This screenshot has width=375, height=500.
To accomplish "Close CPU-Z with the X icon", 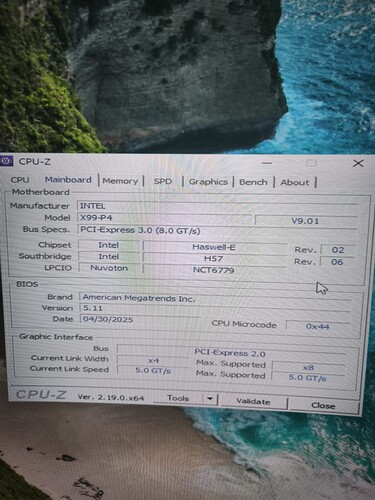I will (x=358, y=163).
